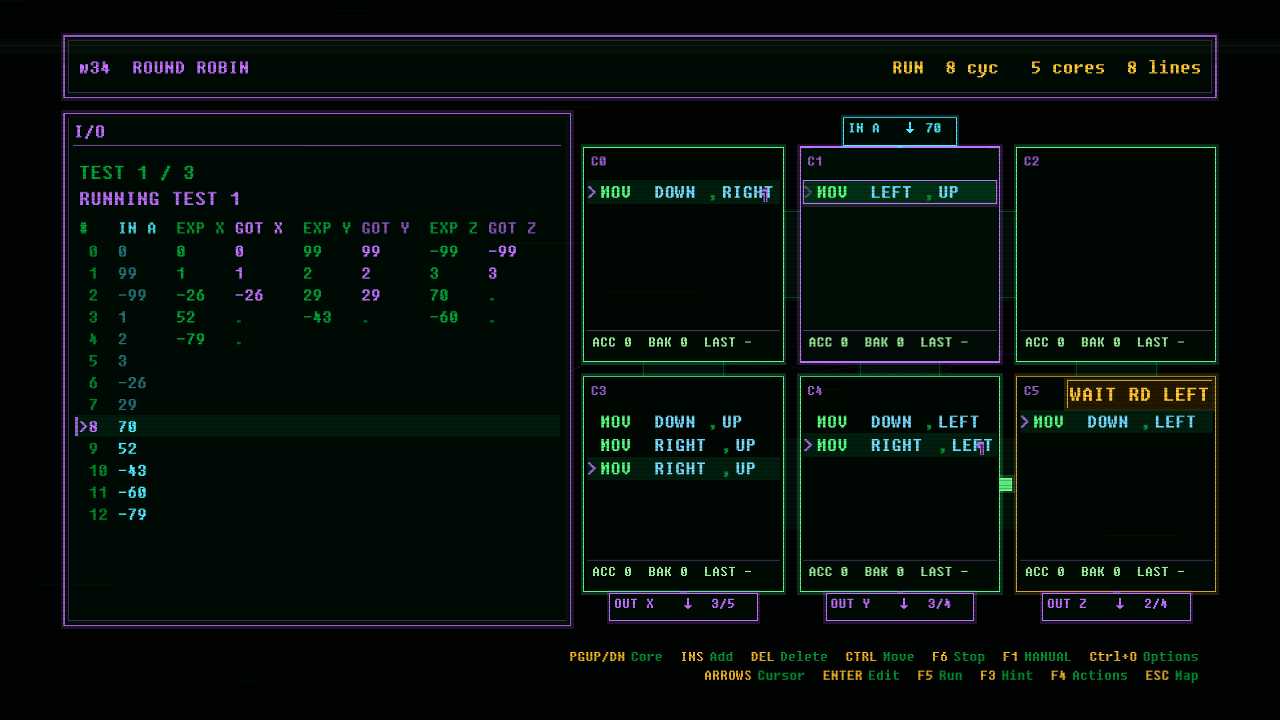This screenshot has height=720, width=1280.
Task: Click the OUT Z output port arrow
Action: (1120, 604)
